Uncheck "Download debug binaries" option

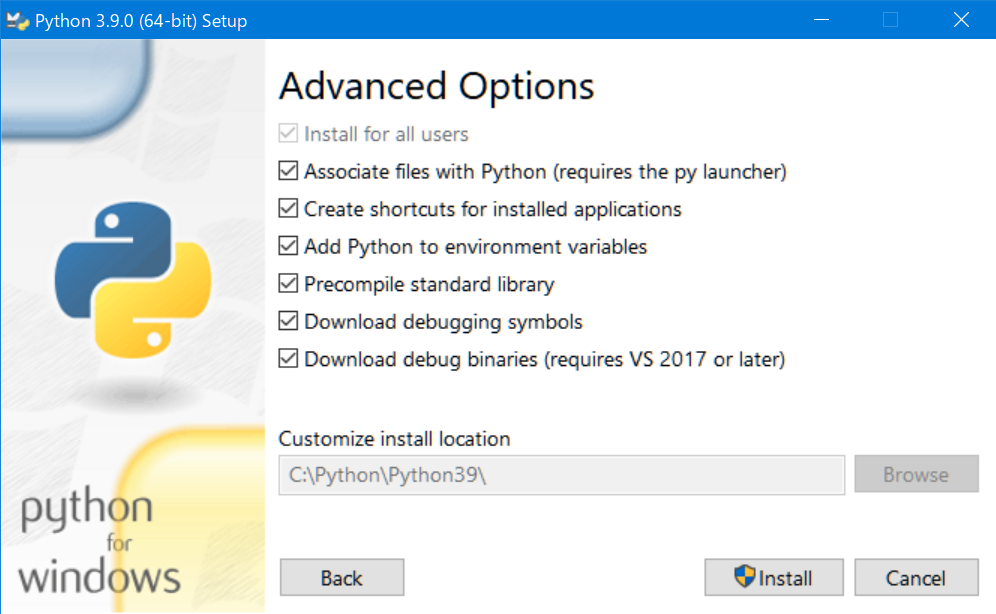288,359
